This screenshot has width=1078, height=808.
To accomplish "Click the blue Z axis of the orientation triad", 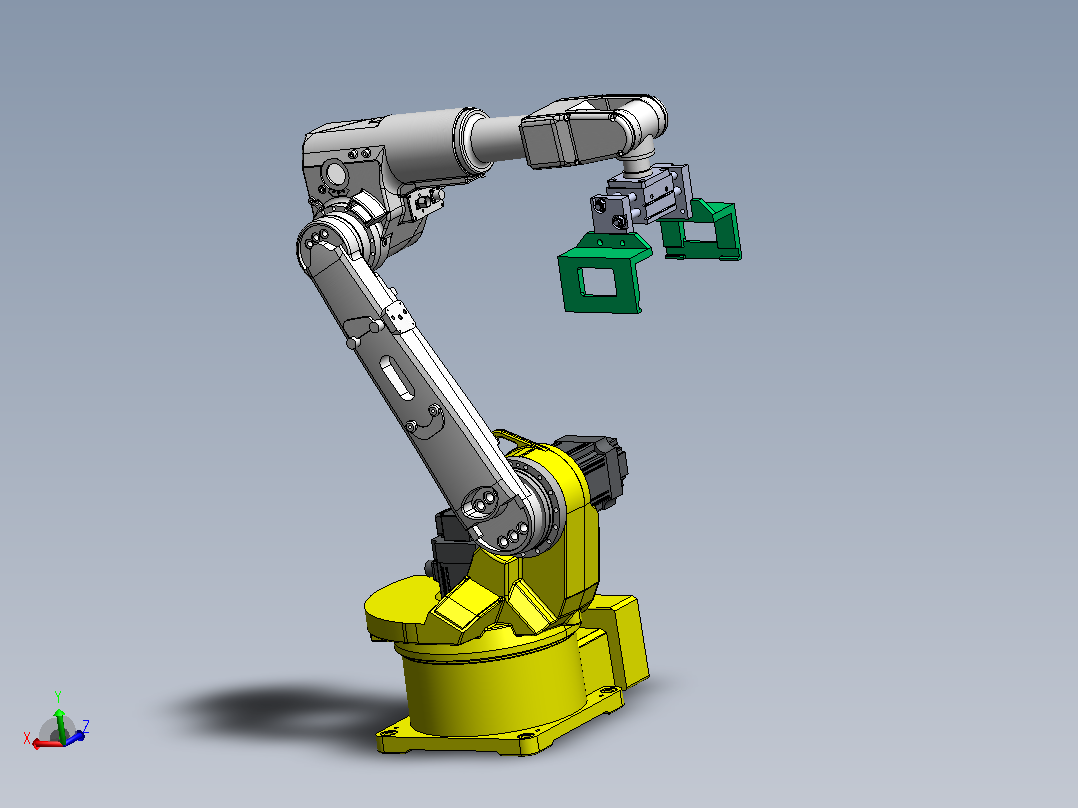I will [x=74, y=736].
